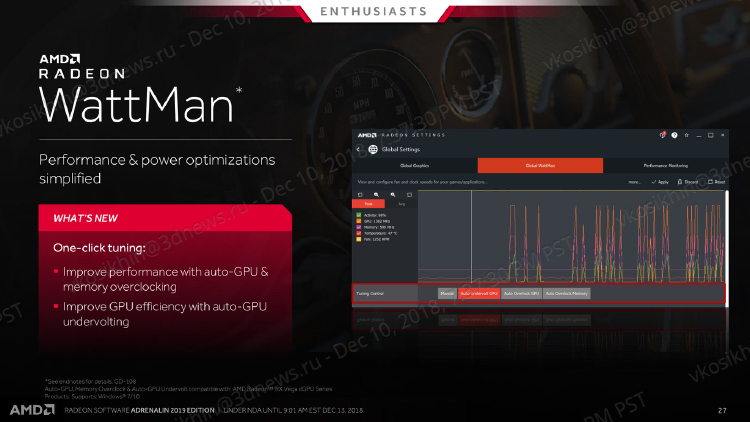Expand the 'more...' options
The image size is (750, 422).
point(634,182)
